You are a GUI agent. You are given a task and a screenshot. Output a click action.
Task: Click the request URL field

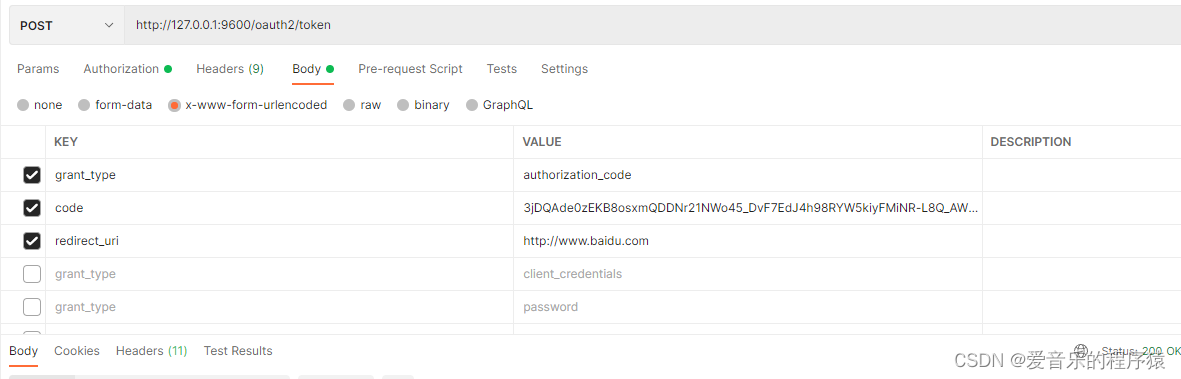point(652,25)
